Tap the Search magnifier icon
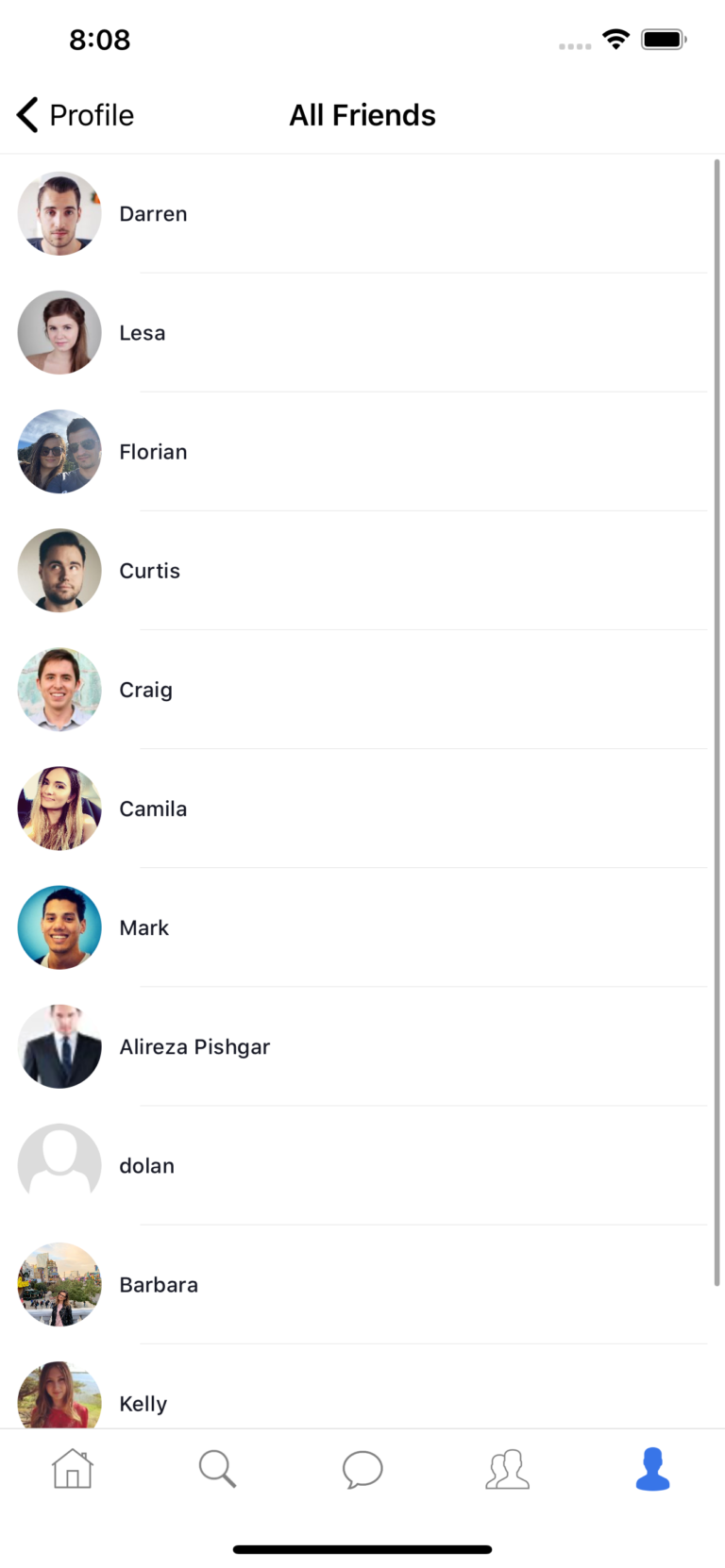Viewport: 725px width, 1568px height. 217,1469
